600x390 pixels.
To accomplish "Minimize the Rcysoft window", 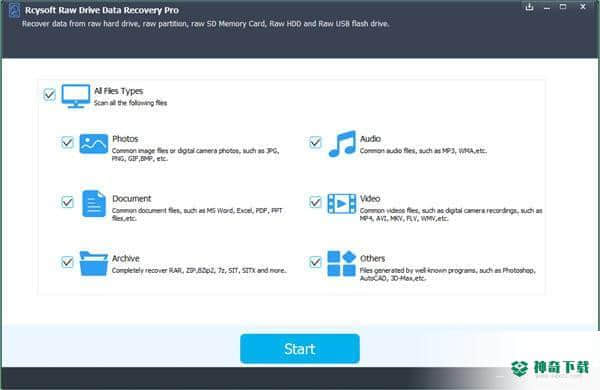I will click(x=547, y=7).
